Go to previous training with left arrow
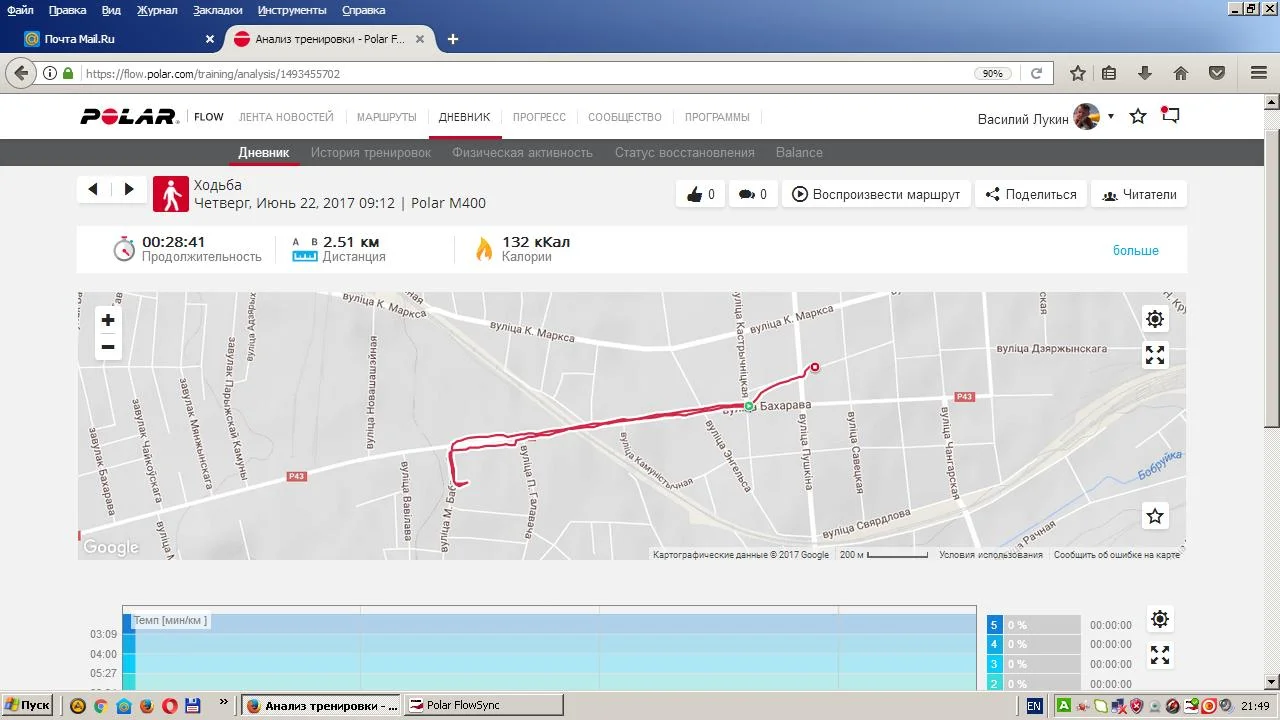The image size is (1280, 720). 93,189
